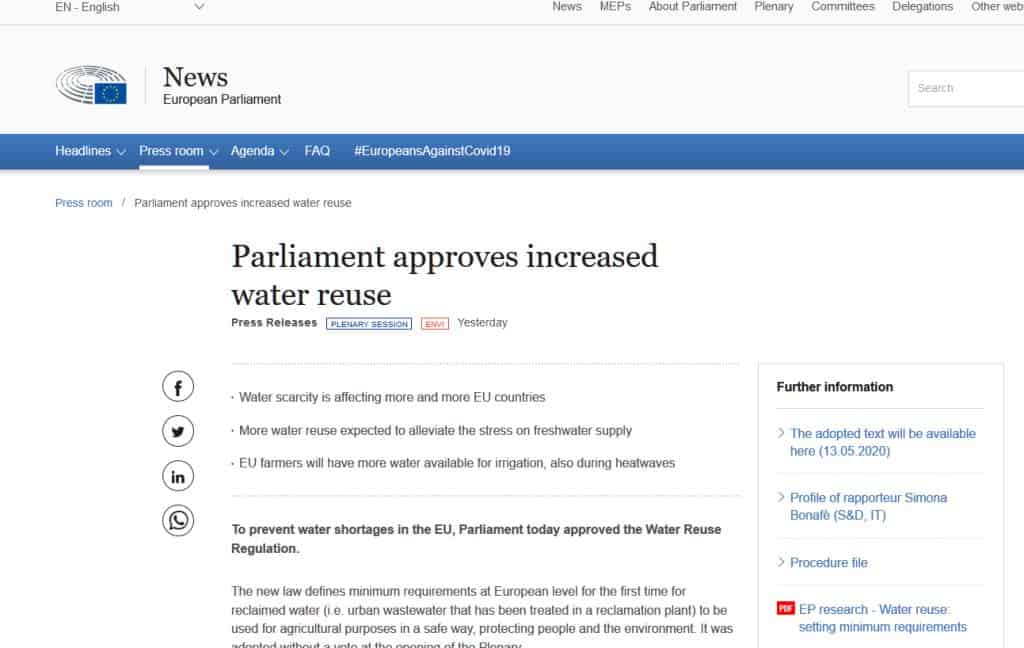Go to MEPs in top menu
This screenshot has height=648, width=1024.
pyautogui.click(x=615, y=7)
